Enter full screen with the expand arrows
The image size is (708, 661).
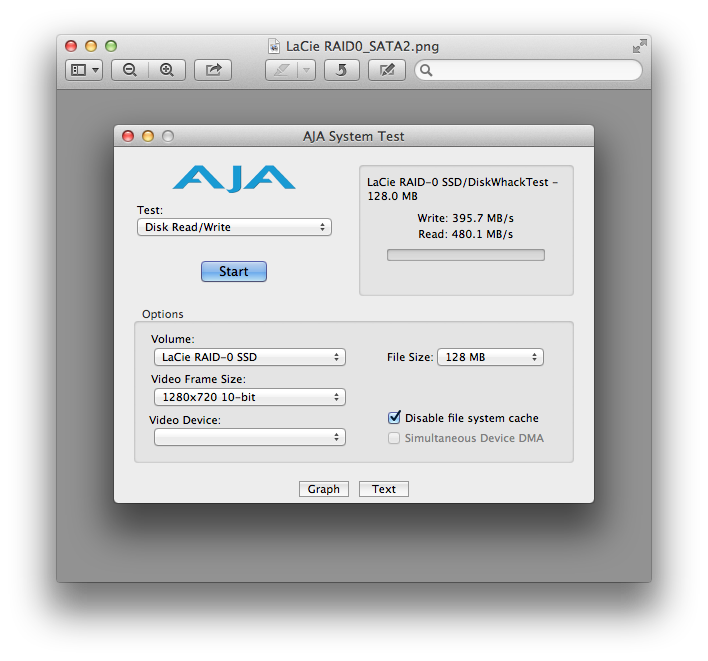coord(639,46)
